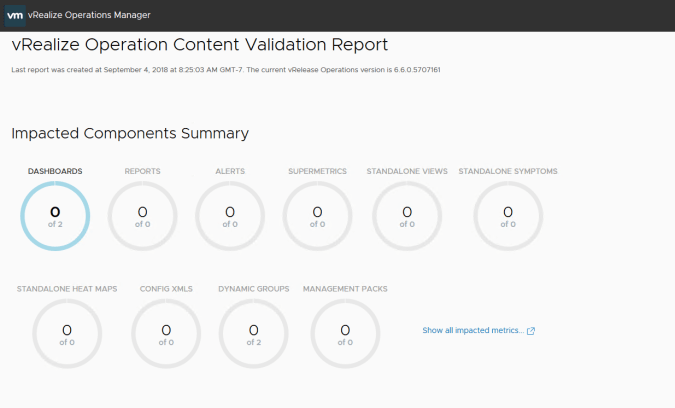Click the STANDALONE SYMPTOMS label
This screenshot has height=408, width=675.
coord(508,171)
